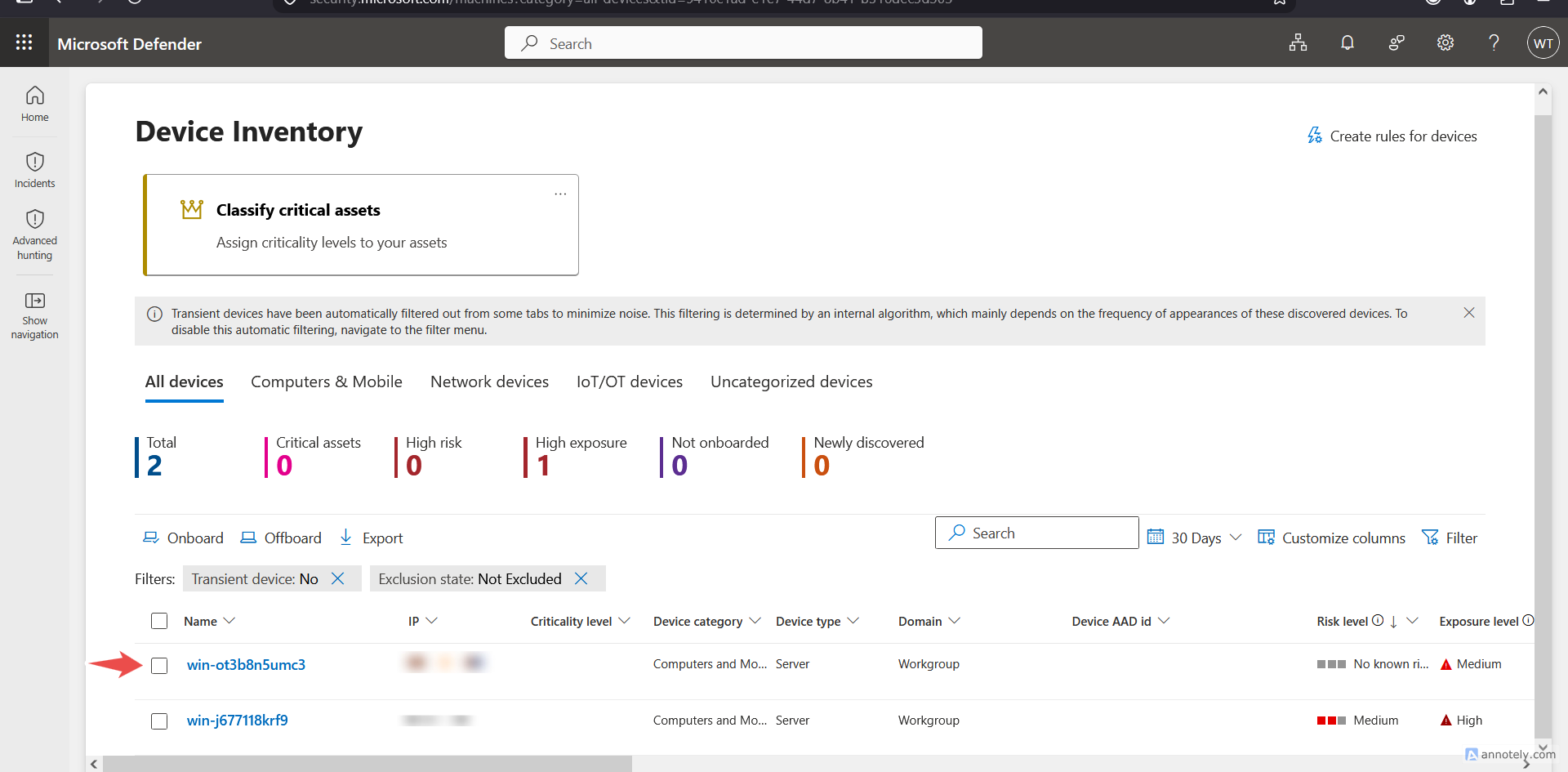Click Show navigation icon
This screenshot has height=772, width=1568.
[x=34, y=301]
